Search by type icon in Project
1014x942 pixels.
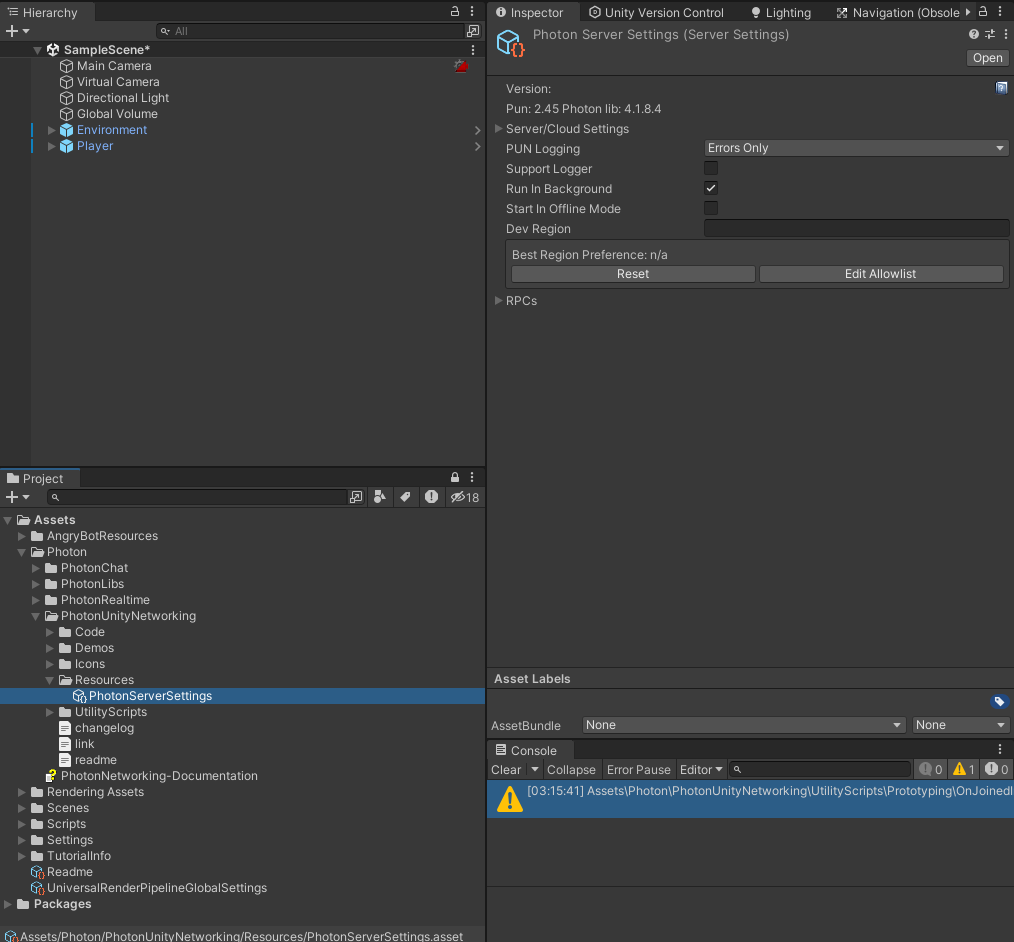380,497
